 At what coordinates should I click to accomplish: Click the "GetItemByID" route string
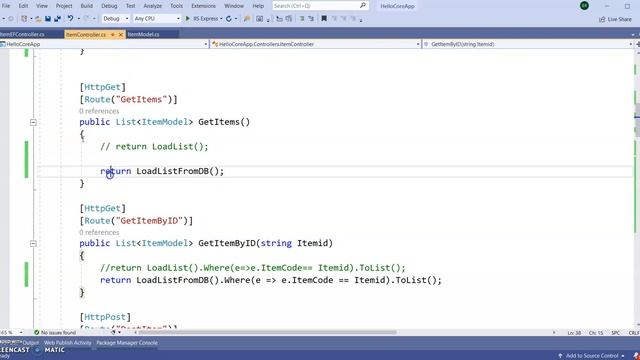pyautogui.click(x=149, y=221)
